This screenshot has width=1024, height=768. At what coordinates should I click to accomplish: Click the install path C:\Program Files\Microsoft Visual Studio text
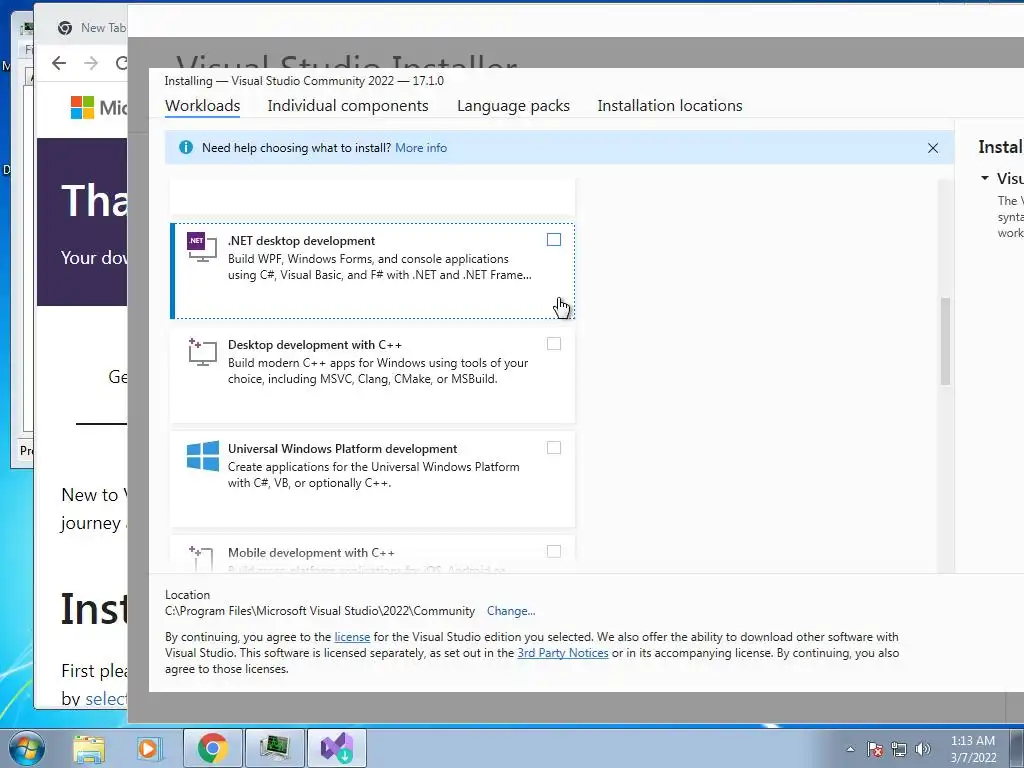(320, 611)
